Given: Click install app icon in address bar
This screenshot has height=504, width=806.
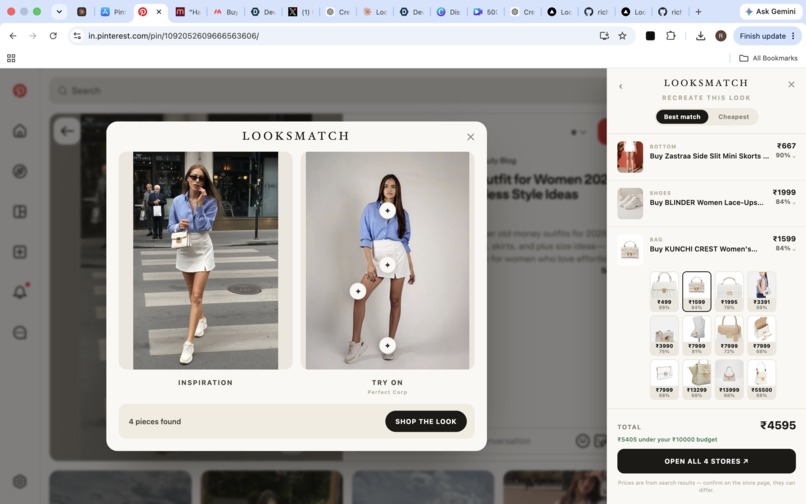Looking at the screenshot, I should [604, 36].
